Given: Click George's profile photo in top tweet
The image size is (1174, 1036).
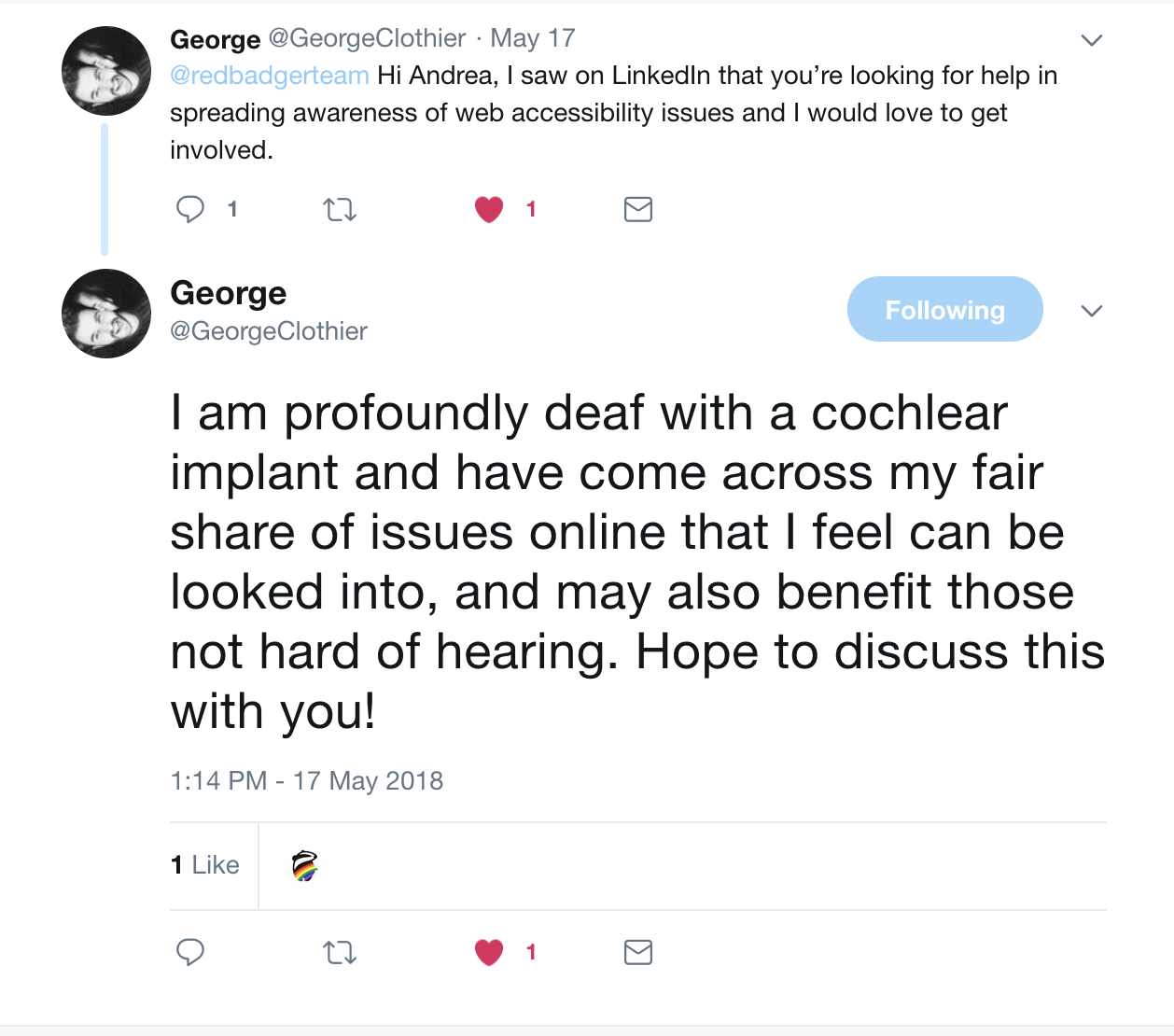Looking at the screenshot, I should 106,71.
